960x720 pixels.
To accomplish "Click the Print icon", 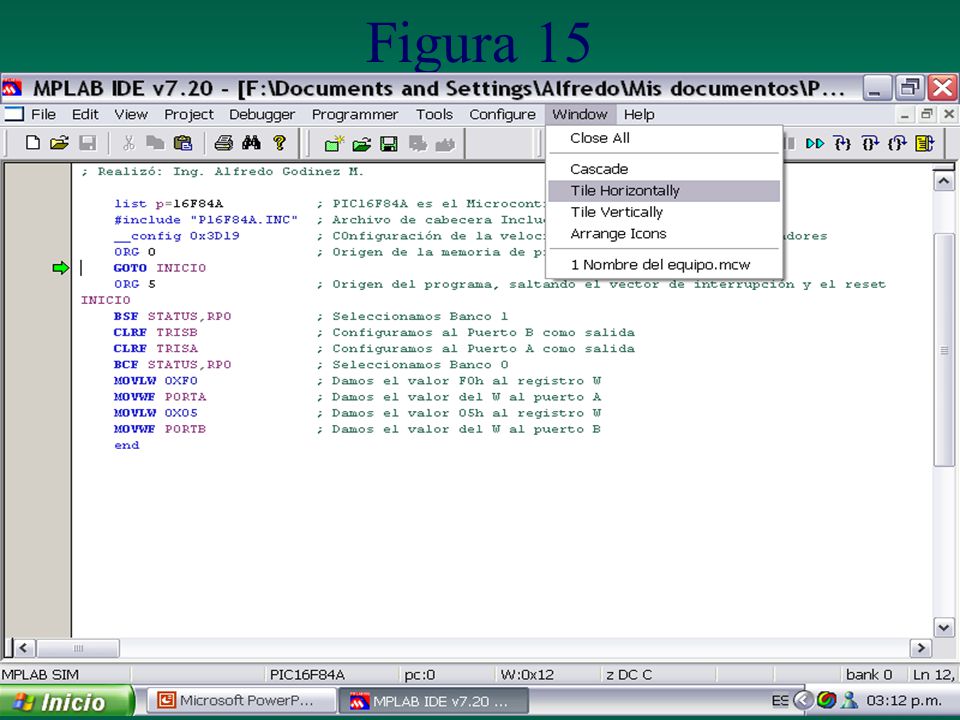I will tap(223, 143).
